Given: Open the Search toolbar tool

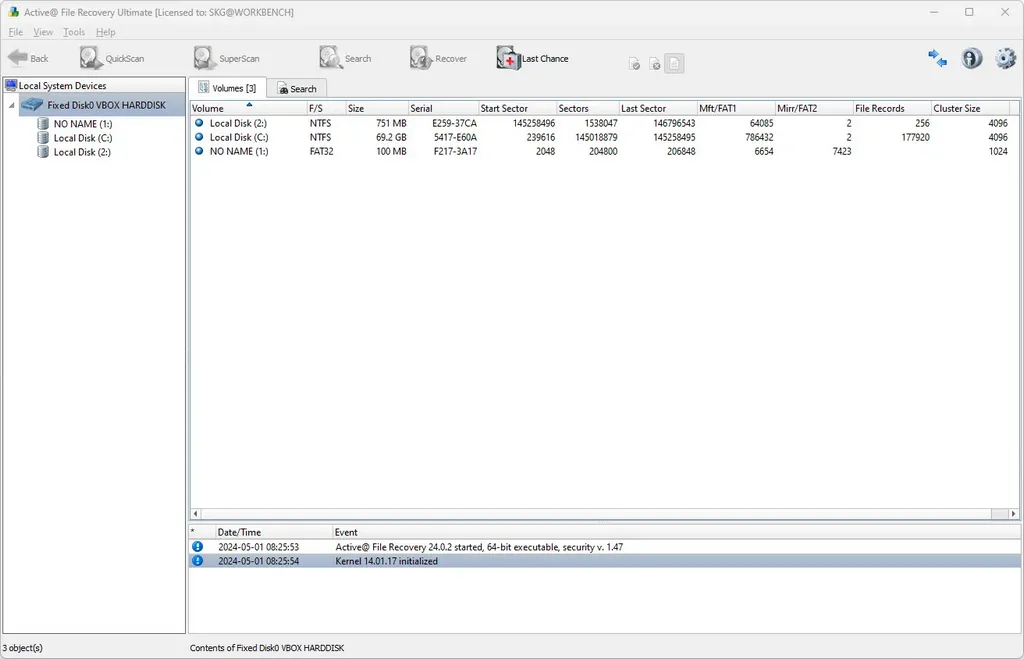Looking at the screenshot, I should 345,58.
